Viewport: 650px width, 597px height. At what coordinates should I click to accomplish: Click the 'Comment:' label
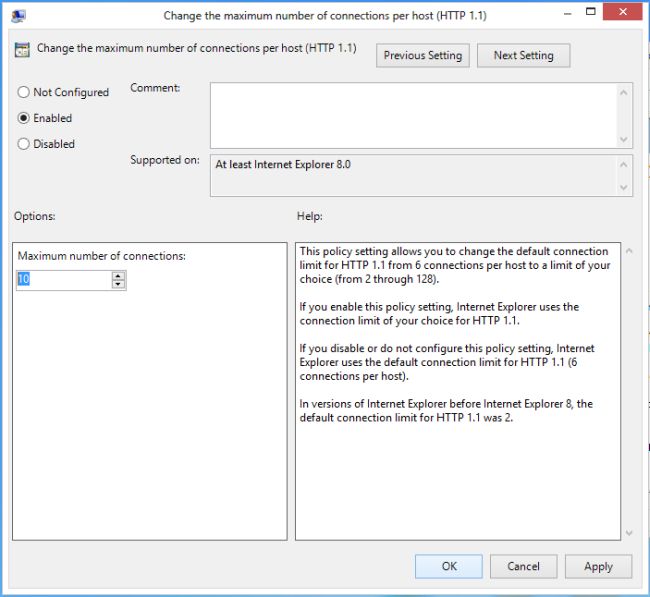[x=155, y=88]
